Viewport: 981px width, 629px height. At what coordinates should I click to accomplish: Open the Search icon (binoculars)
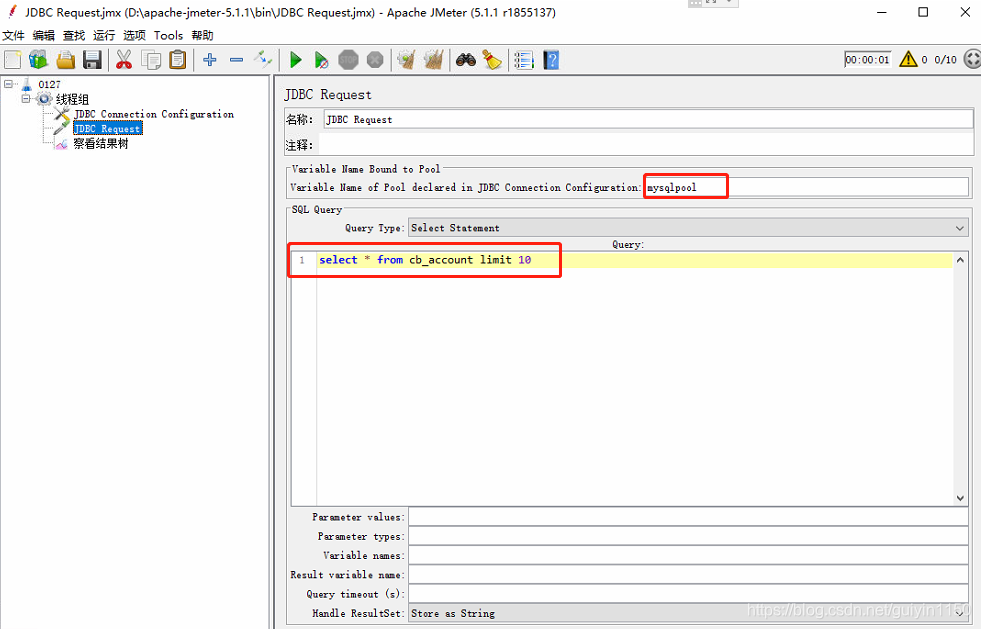466,59
